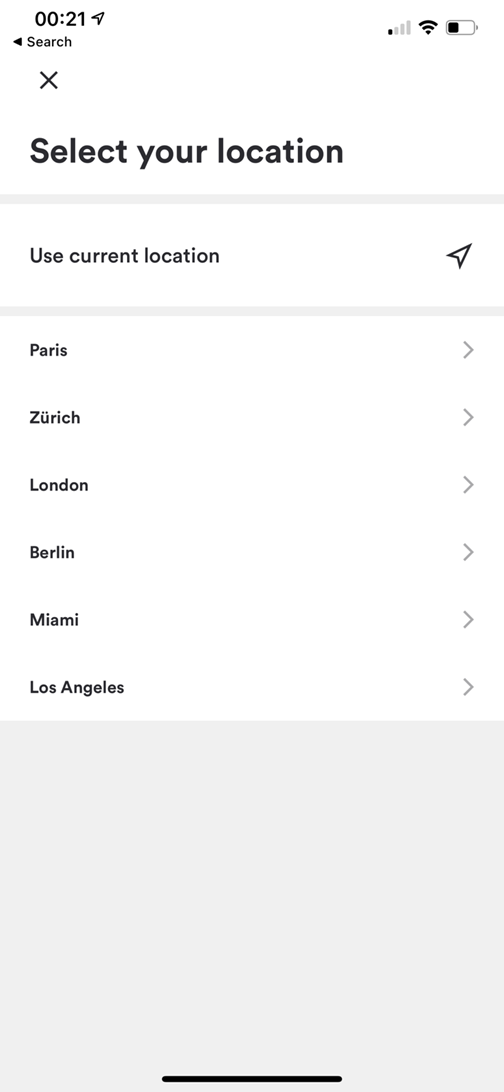
Task: Tap the home indicator bar
Action: [252, 1079]
